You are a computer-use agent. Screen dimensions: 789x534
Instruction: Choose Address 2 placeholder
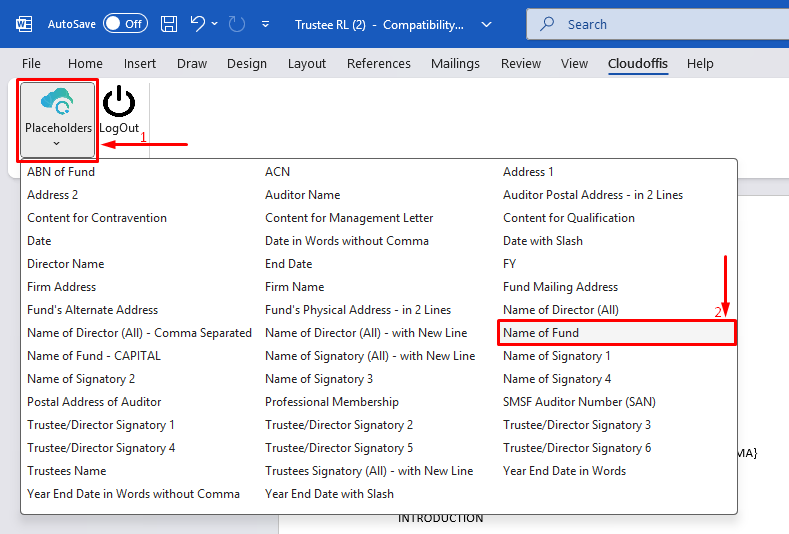(52, 195)
